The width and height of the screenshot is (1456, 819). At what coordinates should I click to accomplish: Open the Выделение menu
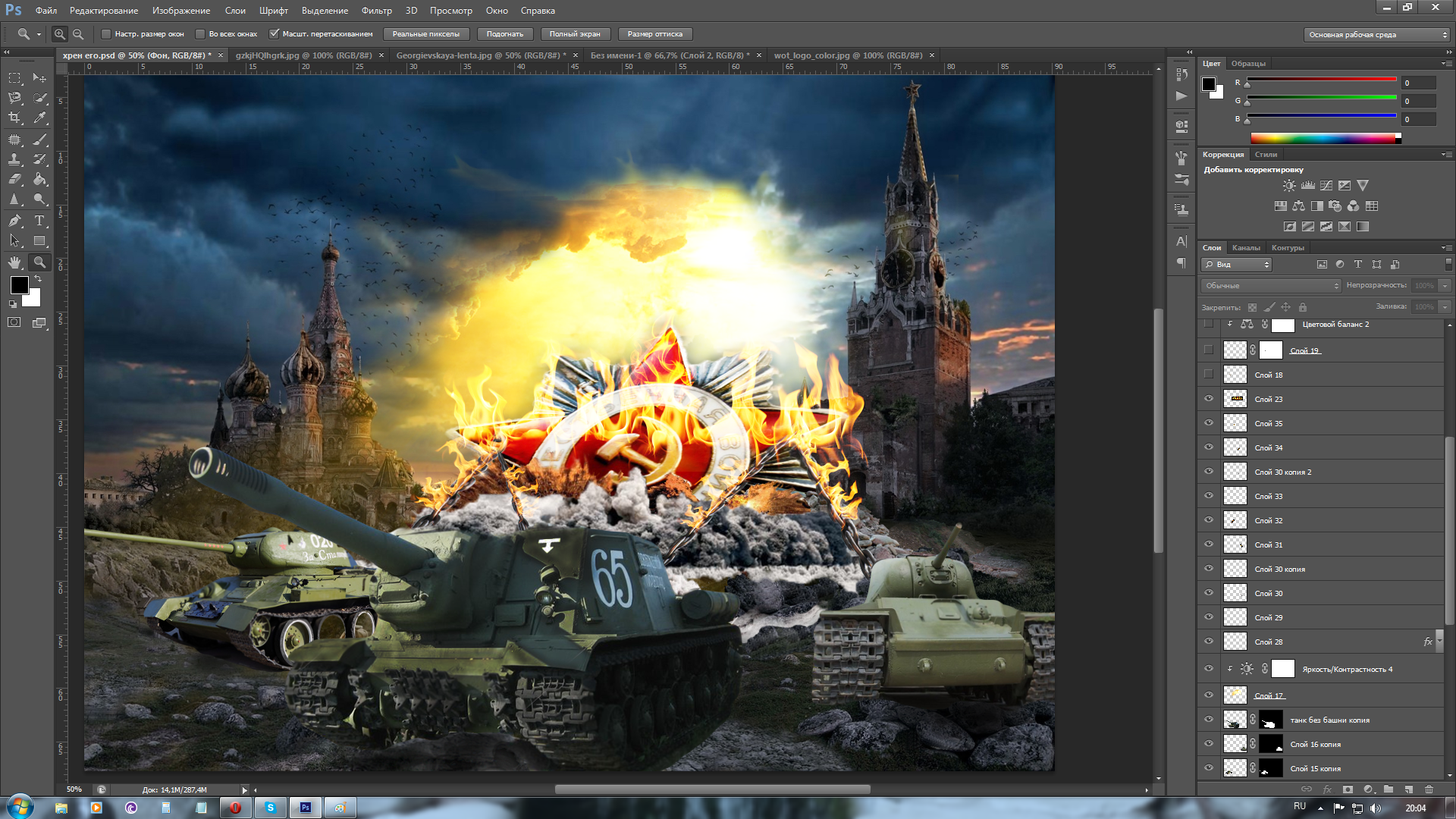coord(325,11)
